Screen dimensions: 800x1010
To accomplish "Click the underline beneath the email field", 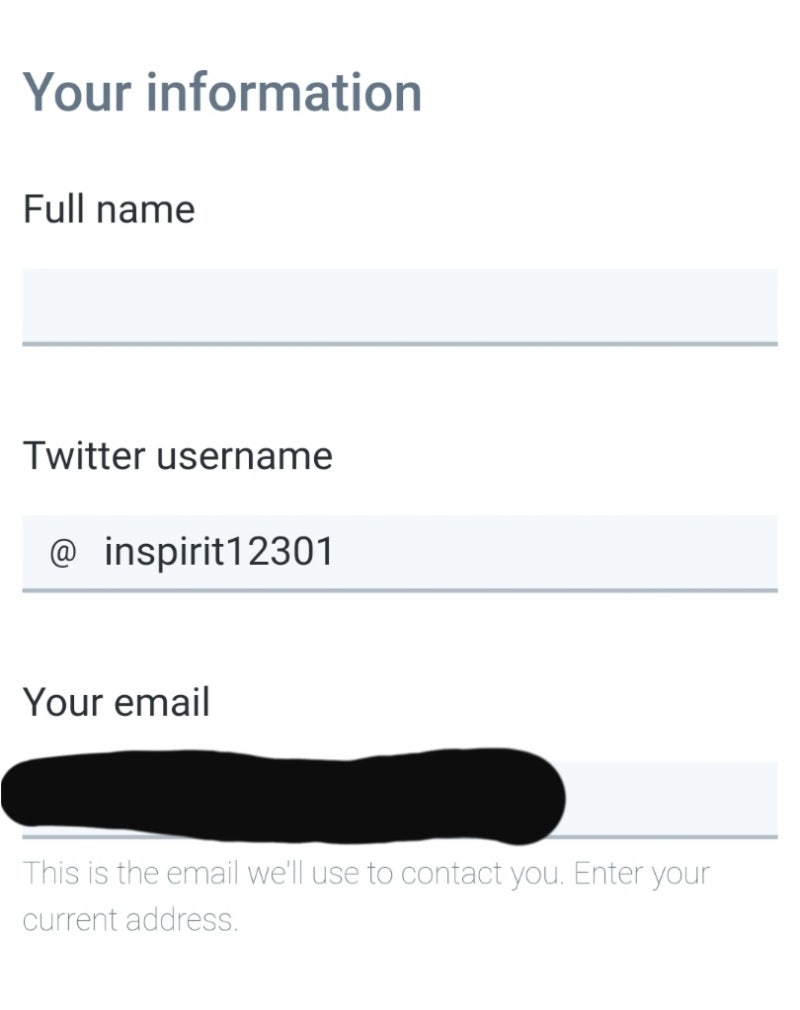I will [x=672, y=836].
